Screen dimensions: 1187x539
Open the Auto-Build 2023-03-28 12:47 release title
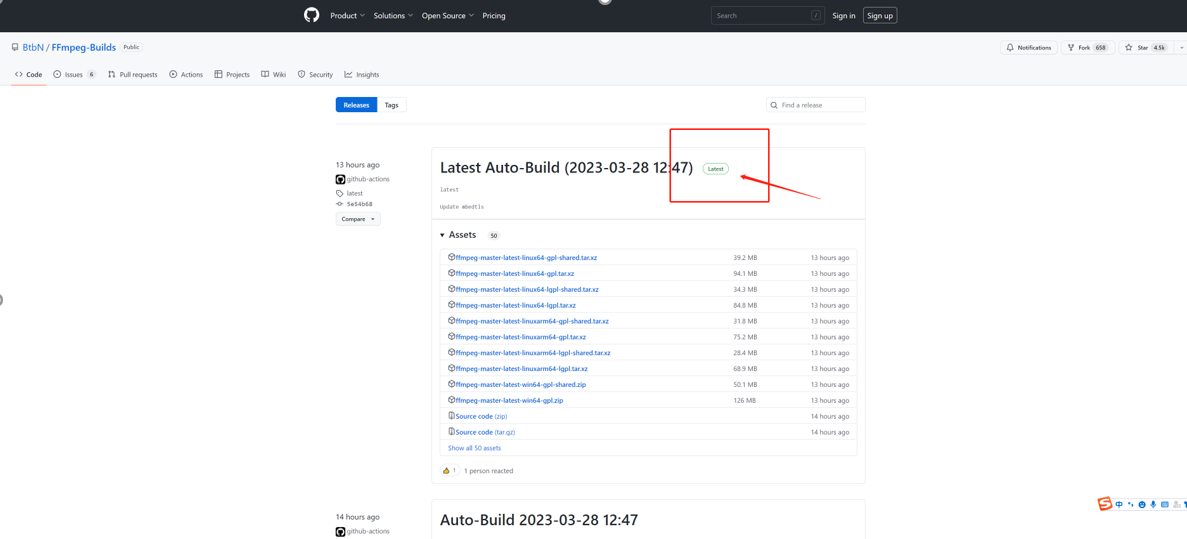point(539,520)
